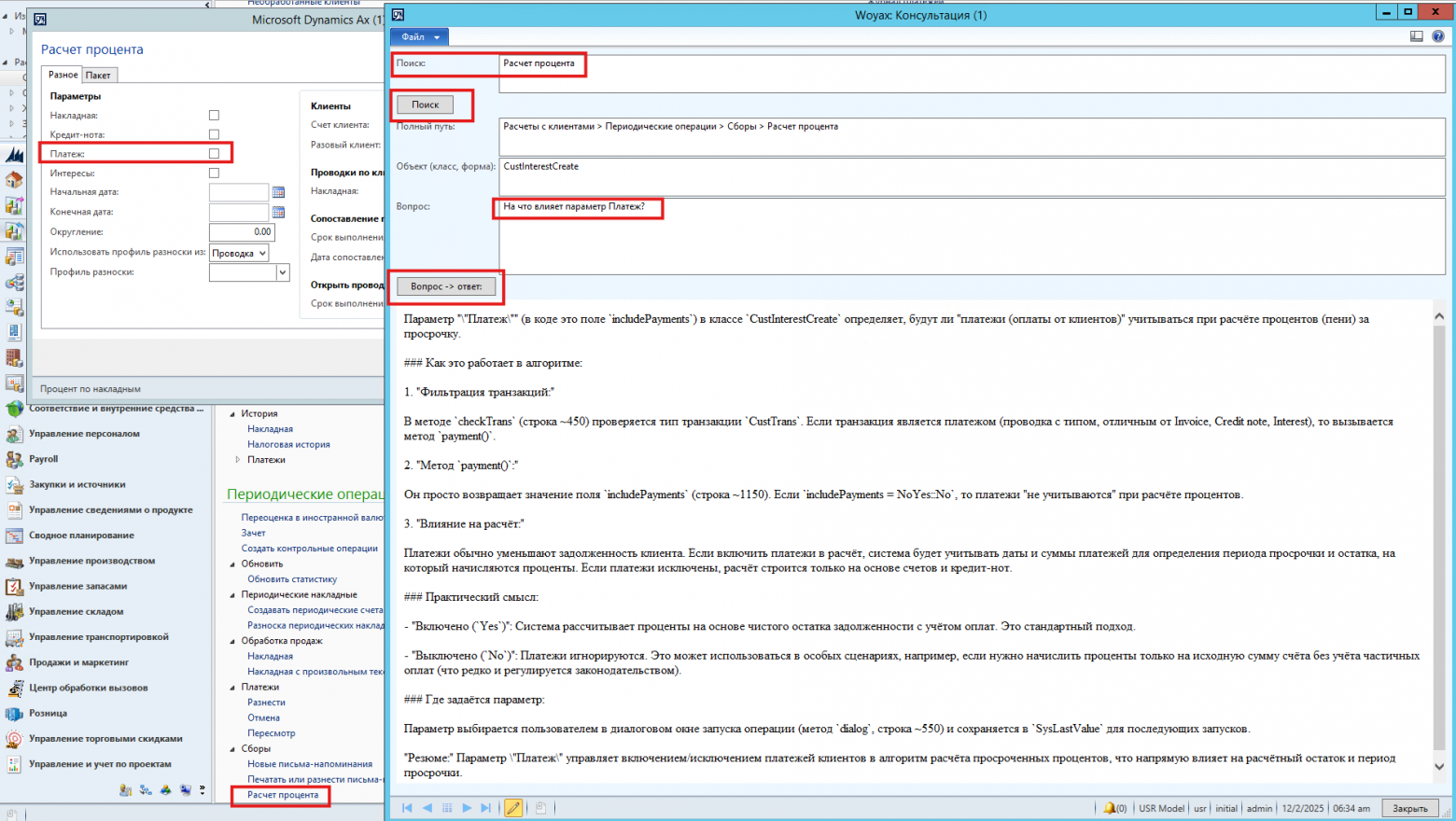Click the notification bell icon
The width and height of the screenshot is (1456, 821).
point(1109,808)
